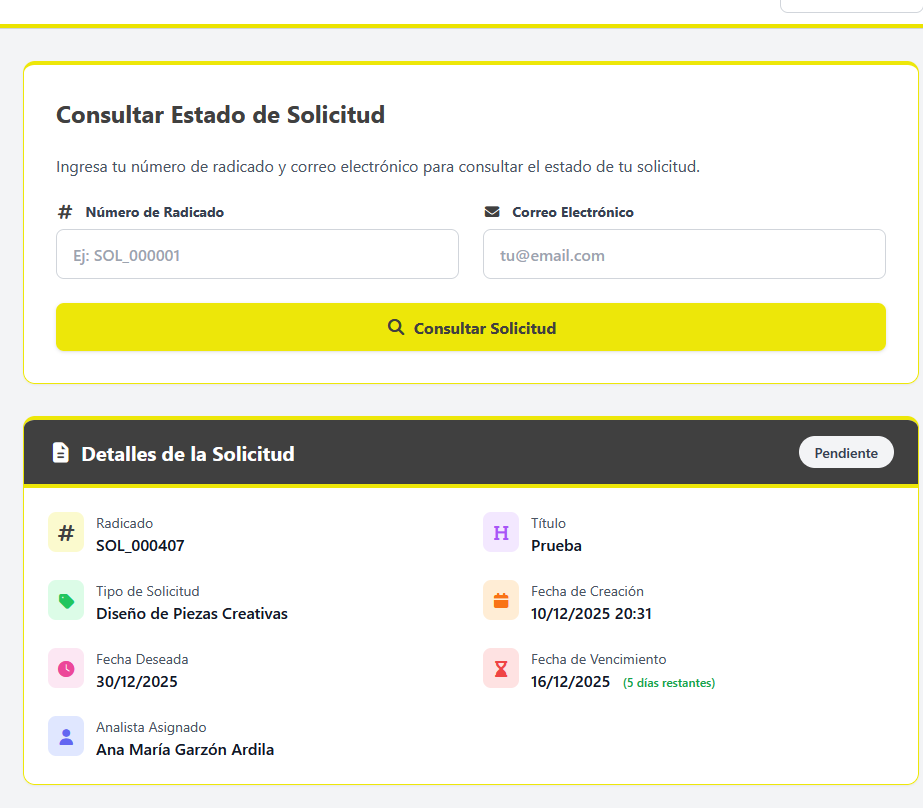Click the hash icon next to Número de Radicado label
The height and width of the screenshot is (808, 923).
65,212
